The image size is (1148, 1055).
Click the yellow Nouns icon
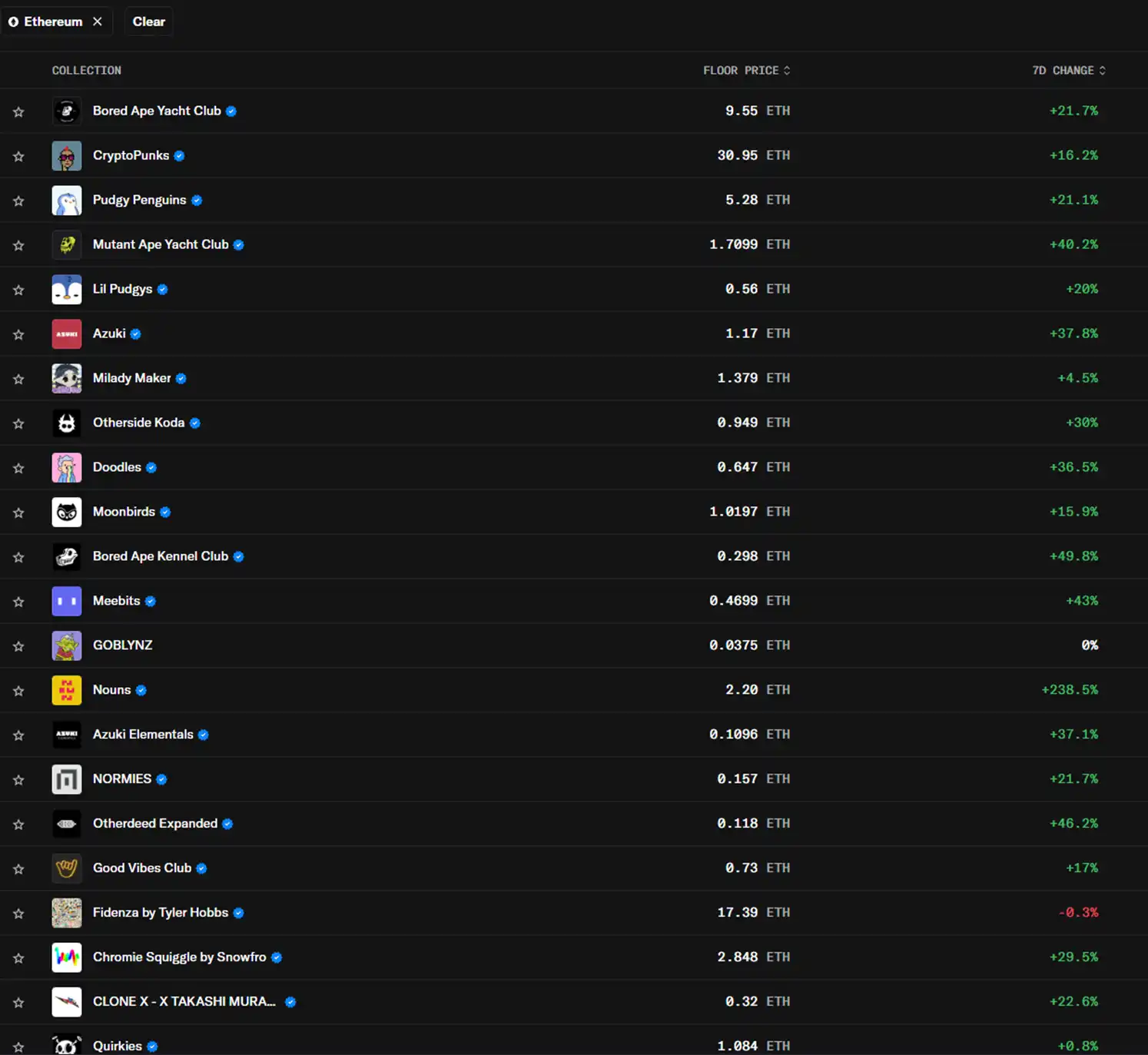(x=67, y=691)
